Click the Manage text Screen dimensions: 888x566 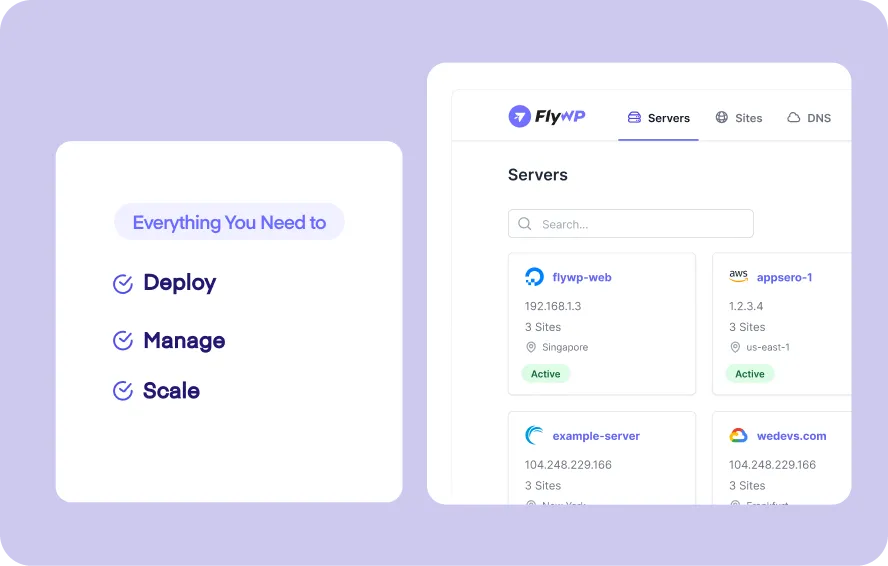click(184, 341)
